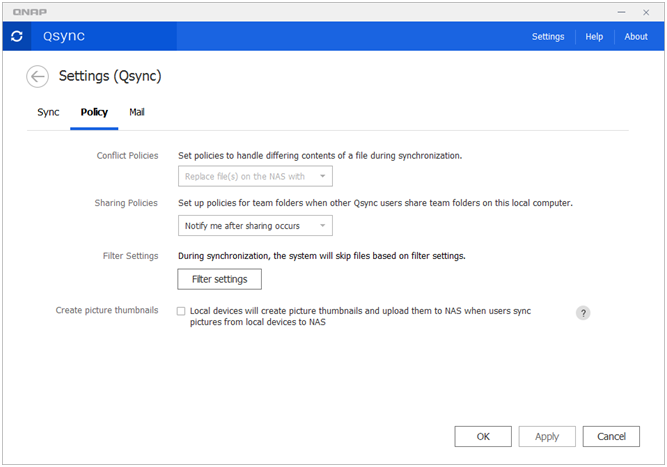Click the Apply button
Image resolution: width=667 pixels, height=467 pixels.
coord(547,436)
